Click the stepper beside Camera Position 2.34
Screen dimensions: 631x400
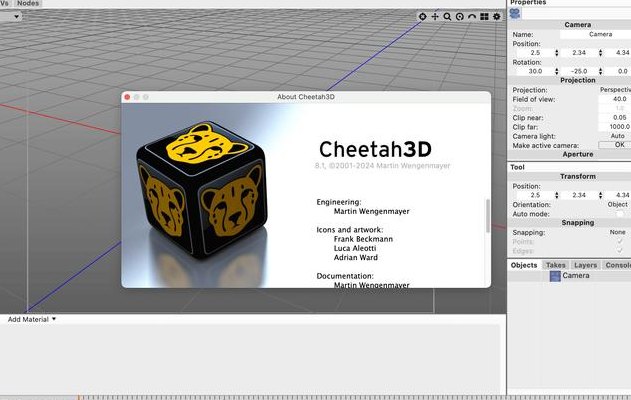[x=600, y=53]
